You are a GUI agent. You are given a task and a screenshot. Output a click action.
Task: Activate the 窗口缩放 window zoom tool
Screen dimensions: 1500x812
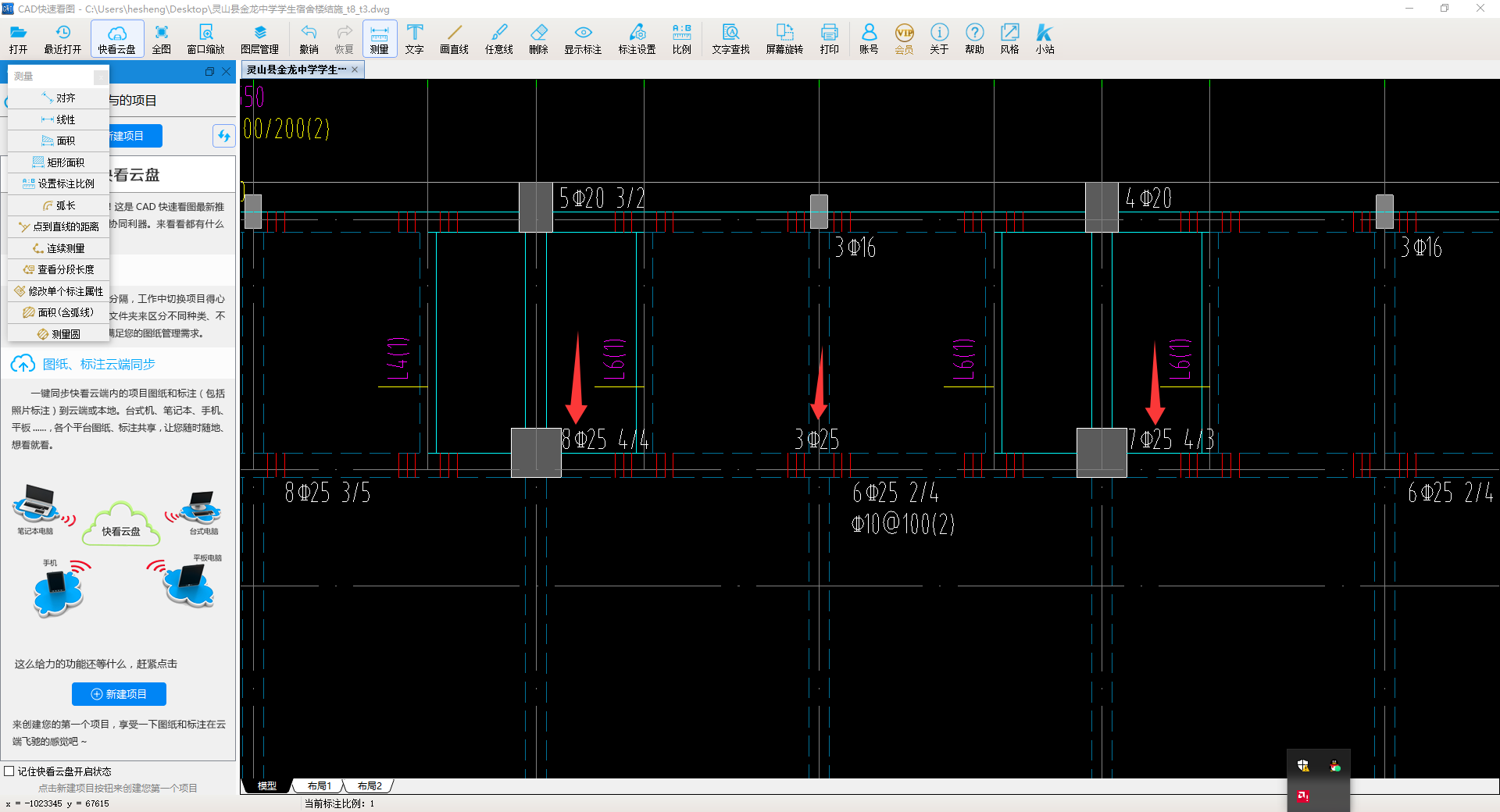point(205,39)
